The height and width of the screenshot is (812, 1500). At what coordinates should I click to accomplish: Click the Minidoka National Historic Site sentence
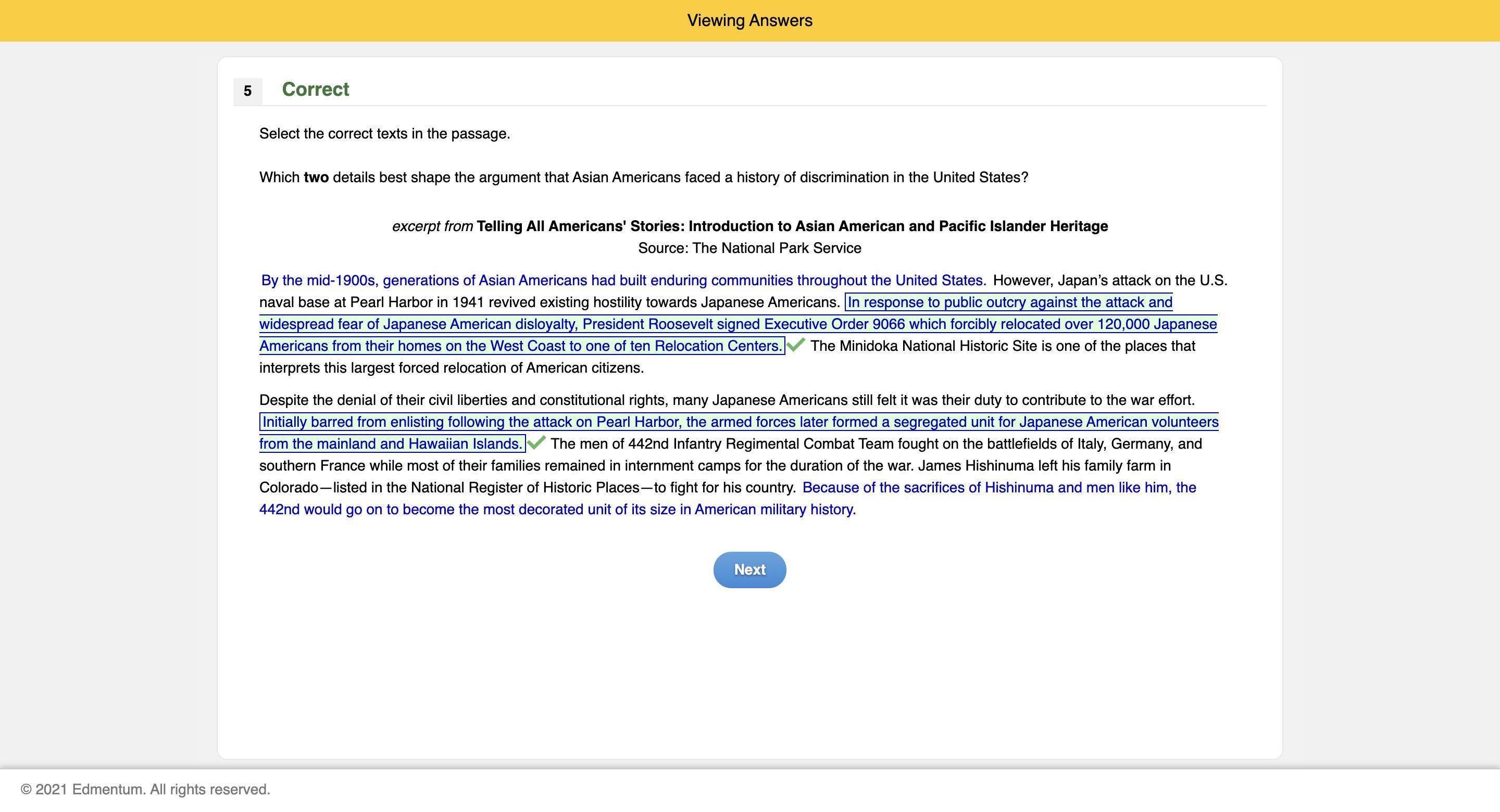point(1002,346)
